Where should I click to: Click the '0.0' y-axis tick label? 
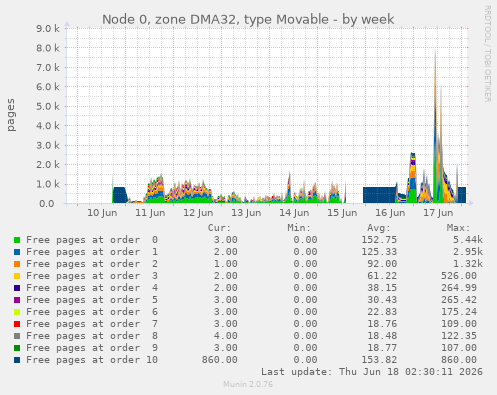pos(46,204)
